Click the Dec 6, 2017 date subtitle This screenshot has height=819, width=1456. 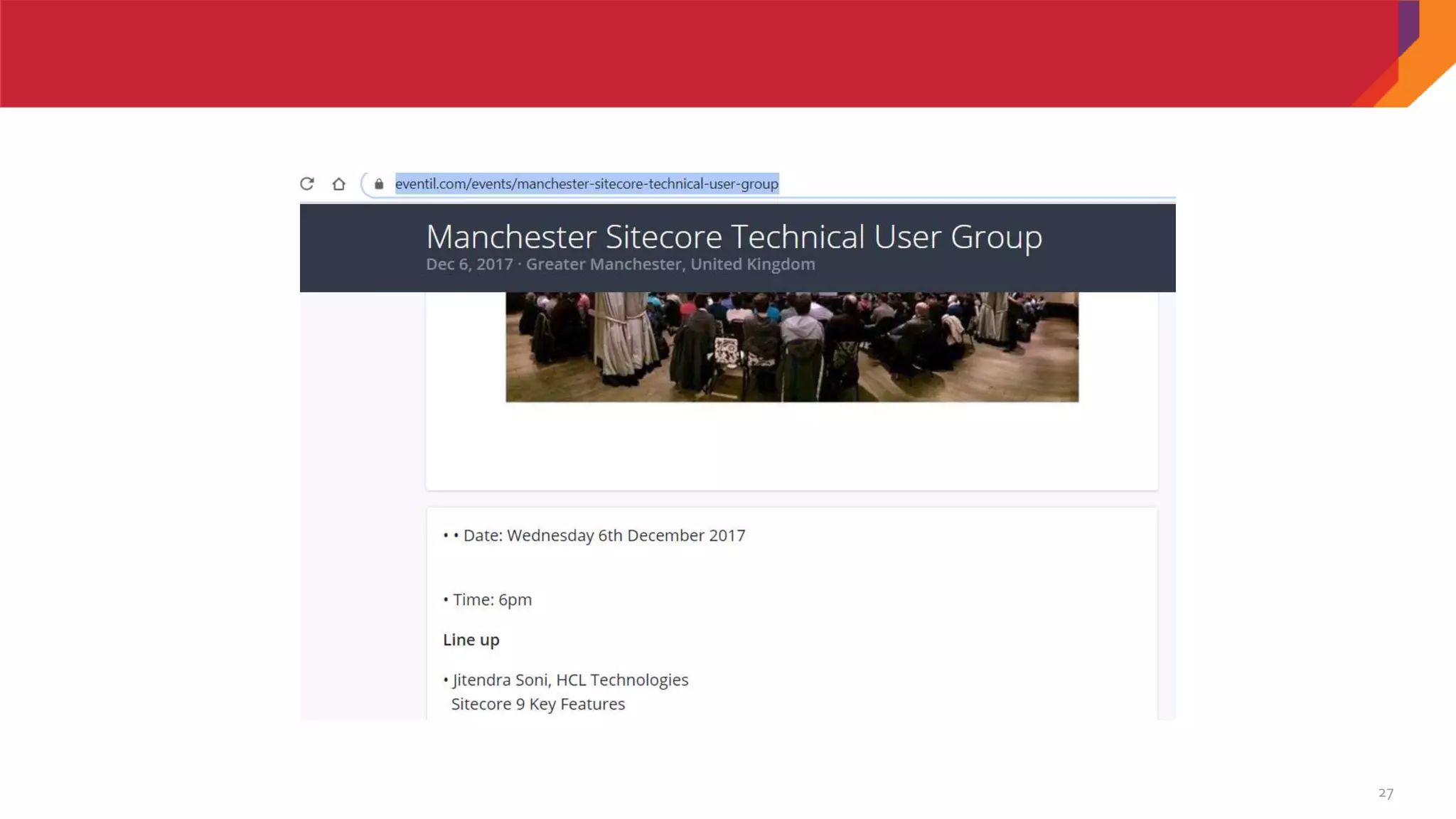point(469,264)
